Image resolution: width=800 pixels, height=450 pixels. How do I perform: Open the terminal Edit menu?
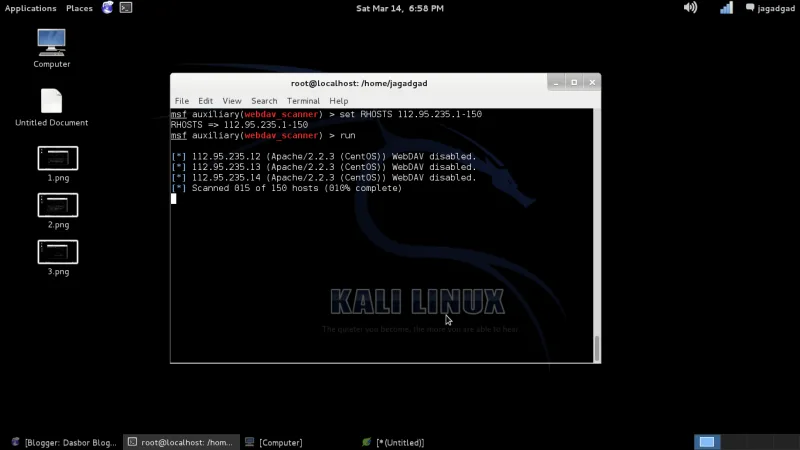(206, 101)
